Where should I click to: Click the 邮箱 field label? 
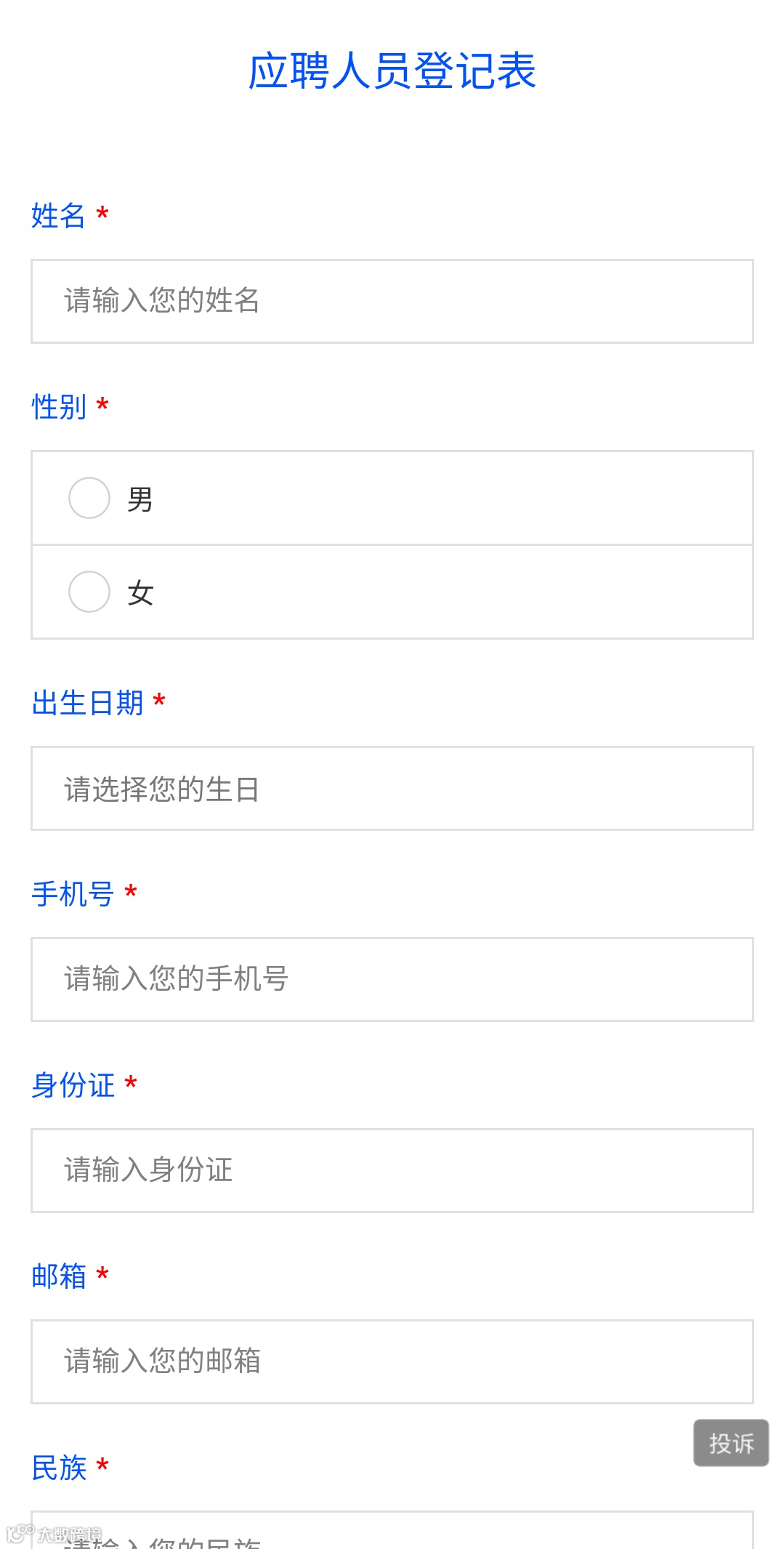coord(59,1276)
